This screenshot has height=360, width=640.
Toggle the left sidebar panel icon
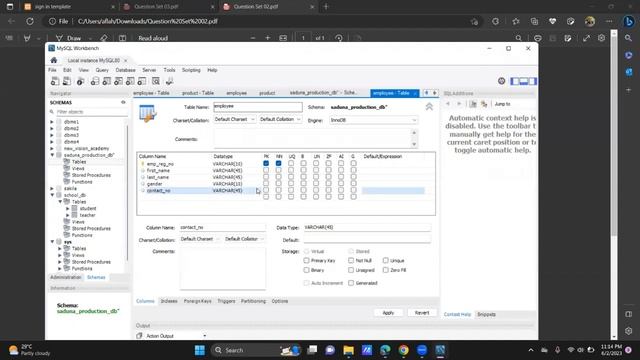point(515,81)
